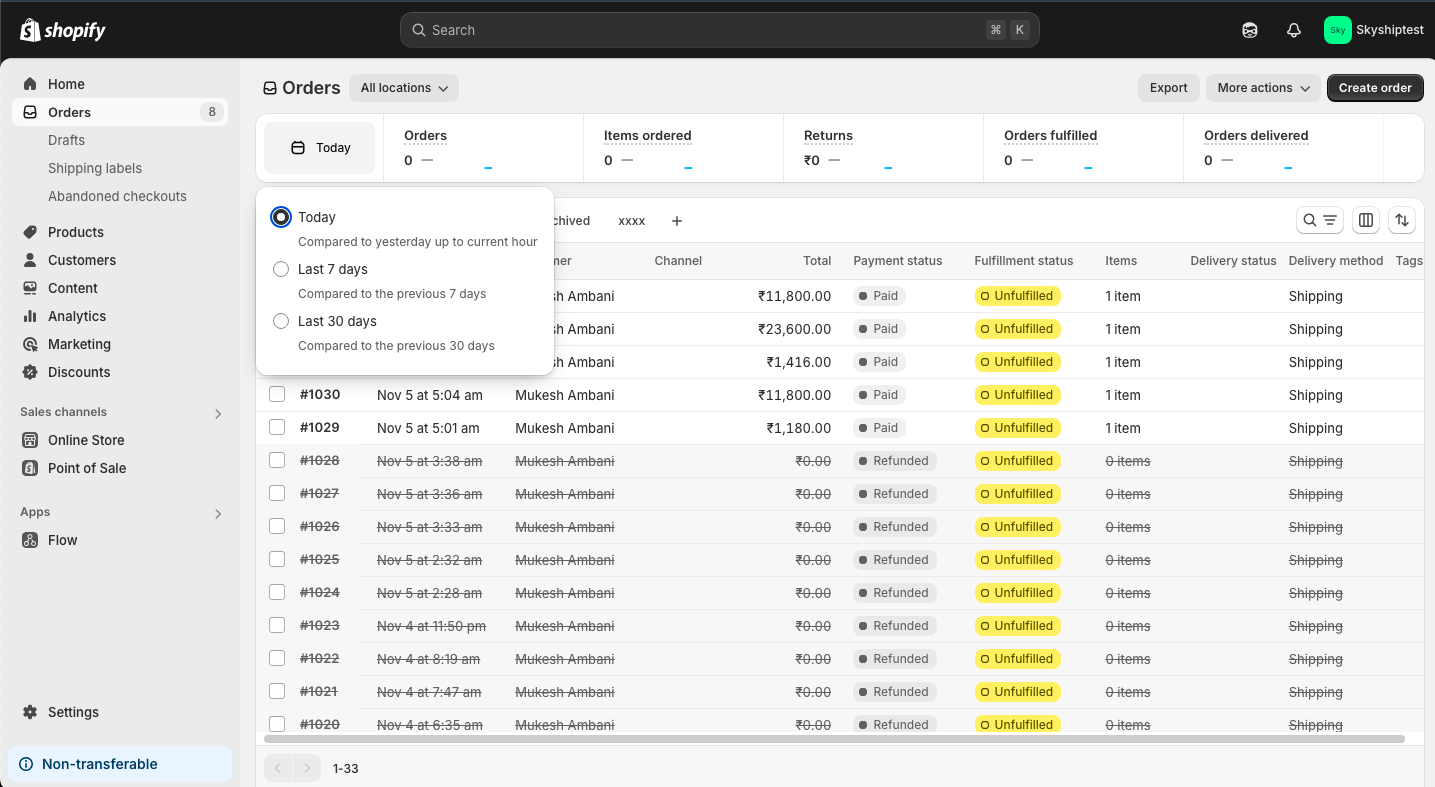Check the checkbox for order #1030
Viewport: 1435px width, 787px height.
point(277,395)
